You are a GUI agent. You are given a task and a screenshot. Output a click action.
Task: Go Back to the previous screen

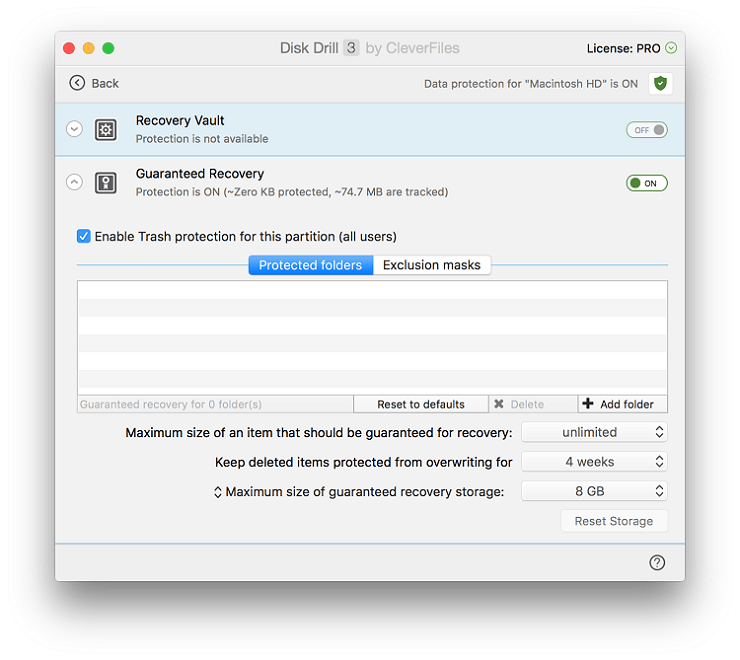(x=93, y=83)
